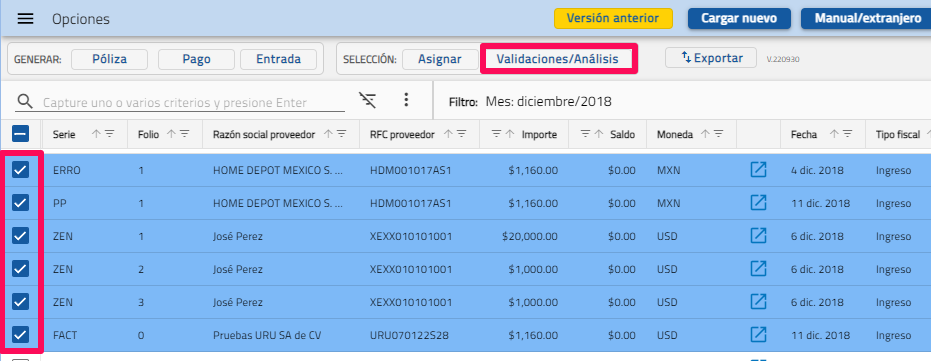
Task: Click the Manual/extranjero button
Action: pos(867,18)
